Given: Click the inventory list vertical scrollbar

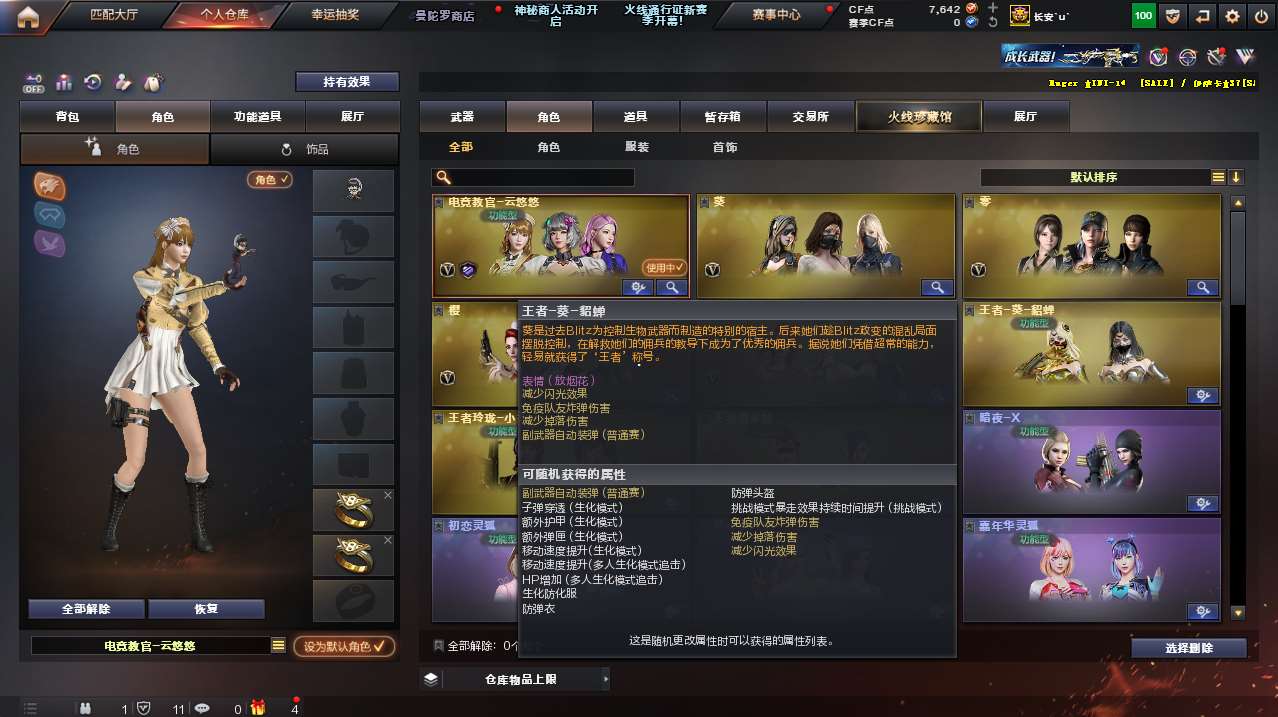Looking at the screenshot, I should click(x=1238, y=407).
